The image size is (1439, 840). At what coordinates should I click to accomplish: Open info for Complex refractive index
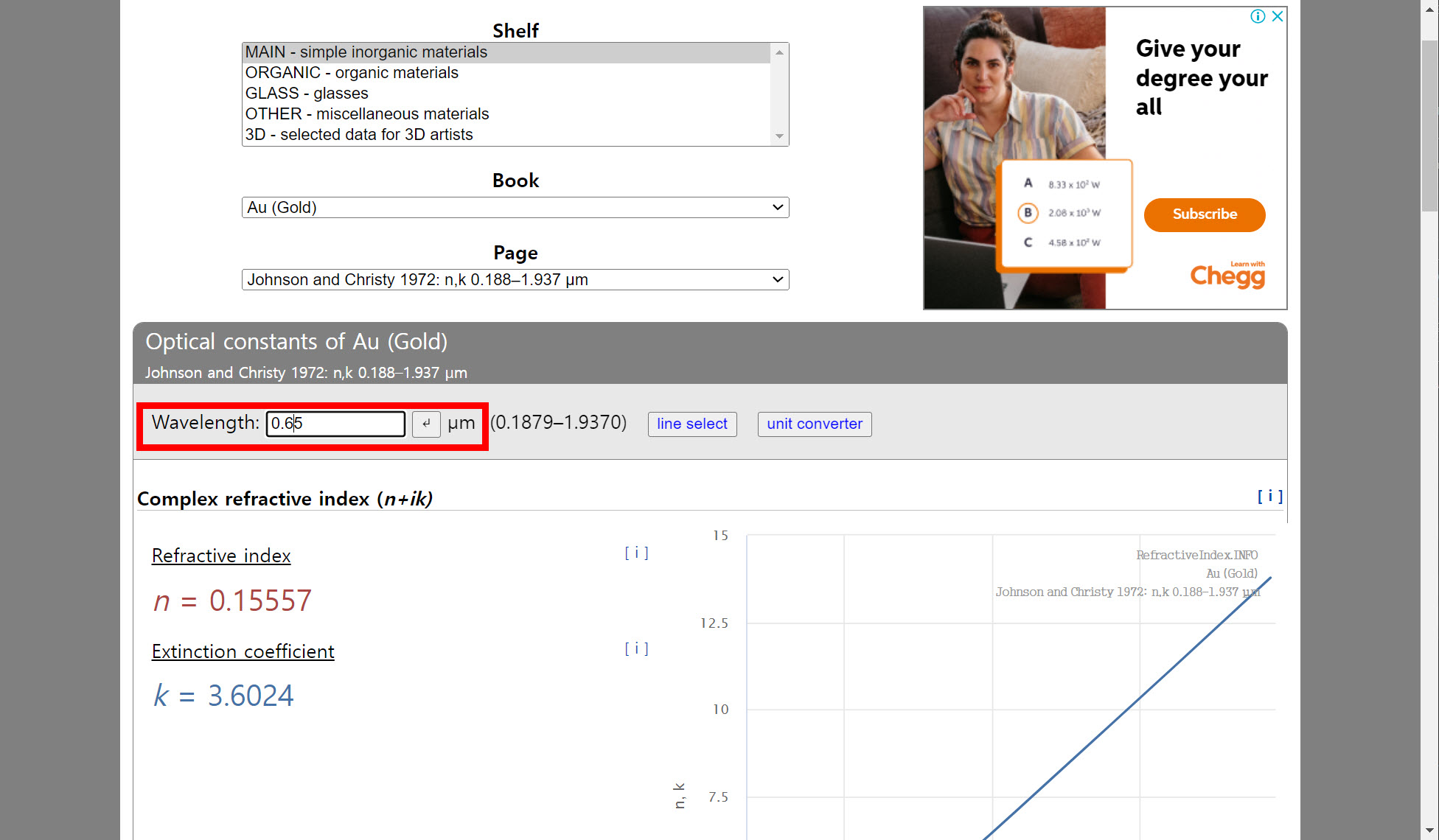(x=1269, y=497)
